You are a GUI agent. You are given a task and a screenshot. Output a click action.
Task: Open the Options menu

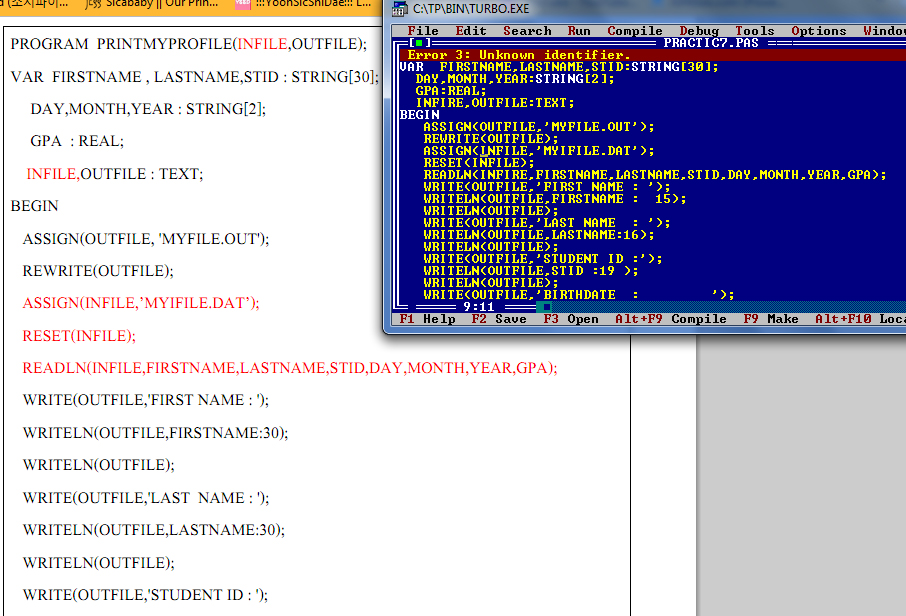[819, 31]
